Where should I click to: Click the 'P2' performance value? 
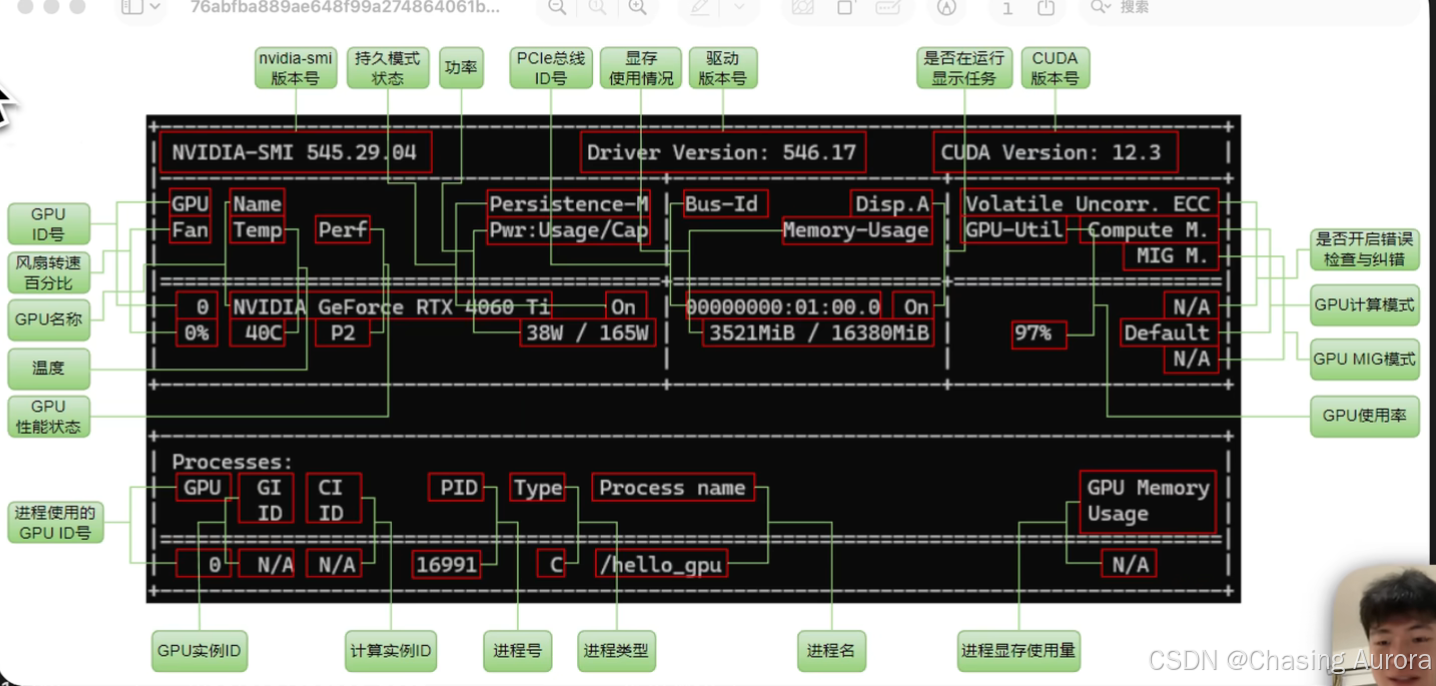[343, 332]
